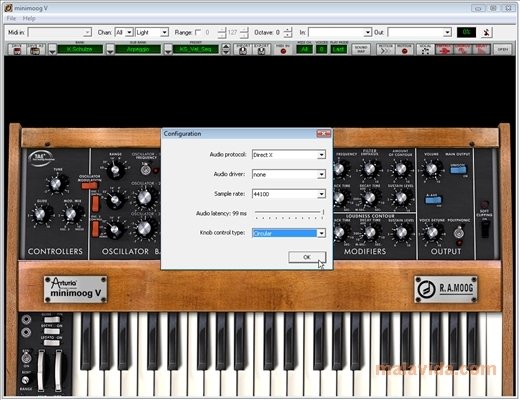The height and width of the screenshot is (400, 520).
Task: Open the KS_Vel_Seq preset menu arrow
Action: (x=168, y=50)
